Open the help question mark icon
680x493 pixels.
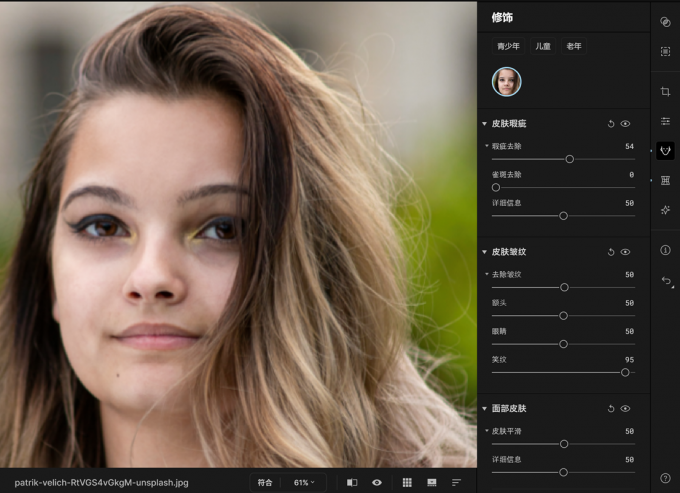point(665,478)
